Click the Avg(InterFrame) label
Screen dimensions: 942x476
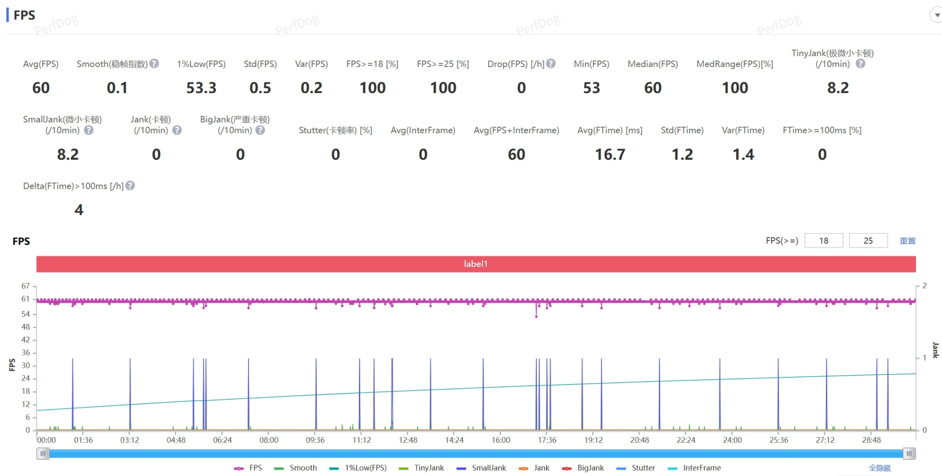coord(423,130)
